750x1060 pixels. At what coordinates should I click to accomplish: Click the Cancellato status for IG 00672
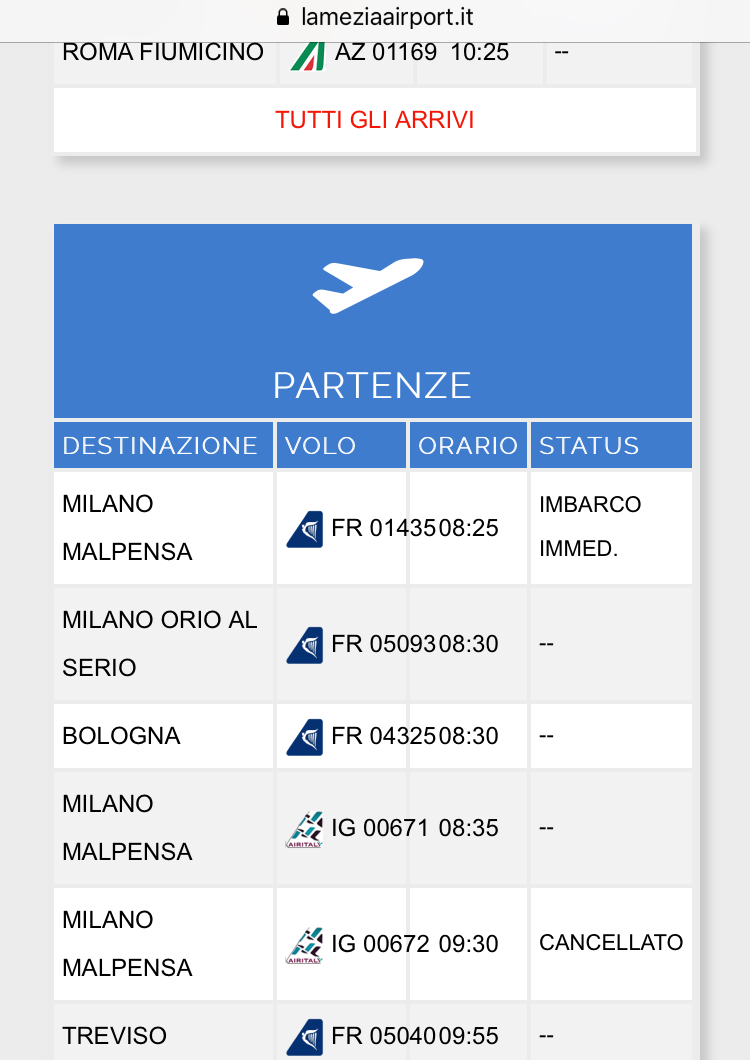pyautogui.click(x=611, y=943)
